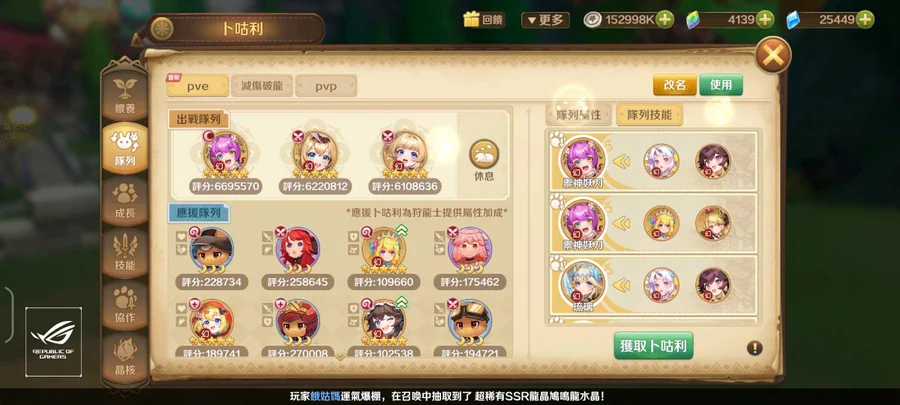
Task: Open the 技能 skills sidebar icon
Action: click(125, 253)
